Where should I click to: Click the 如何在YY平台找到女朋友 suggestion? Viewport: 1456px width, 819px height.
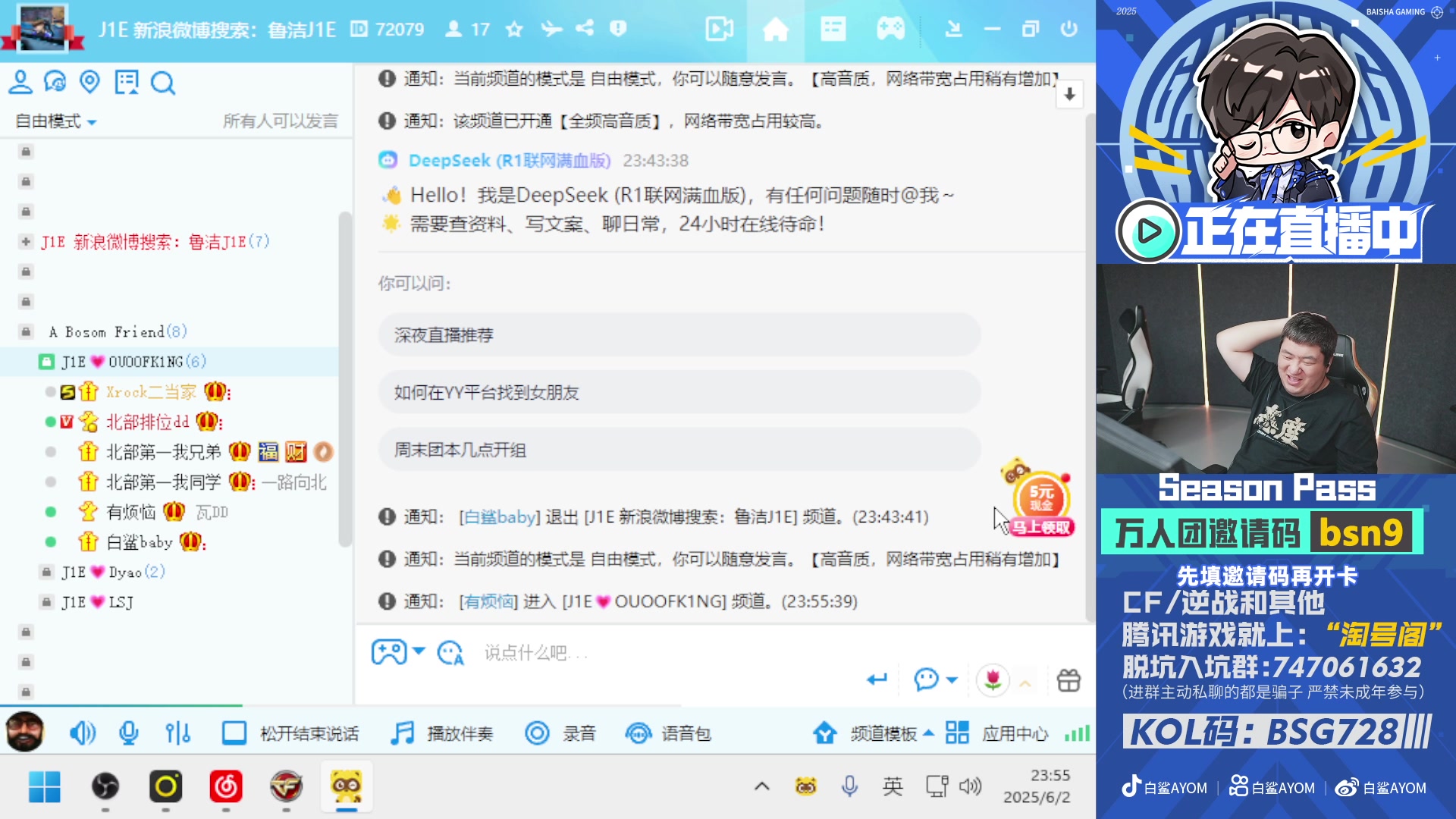coord(679,393)
